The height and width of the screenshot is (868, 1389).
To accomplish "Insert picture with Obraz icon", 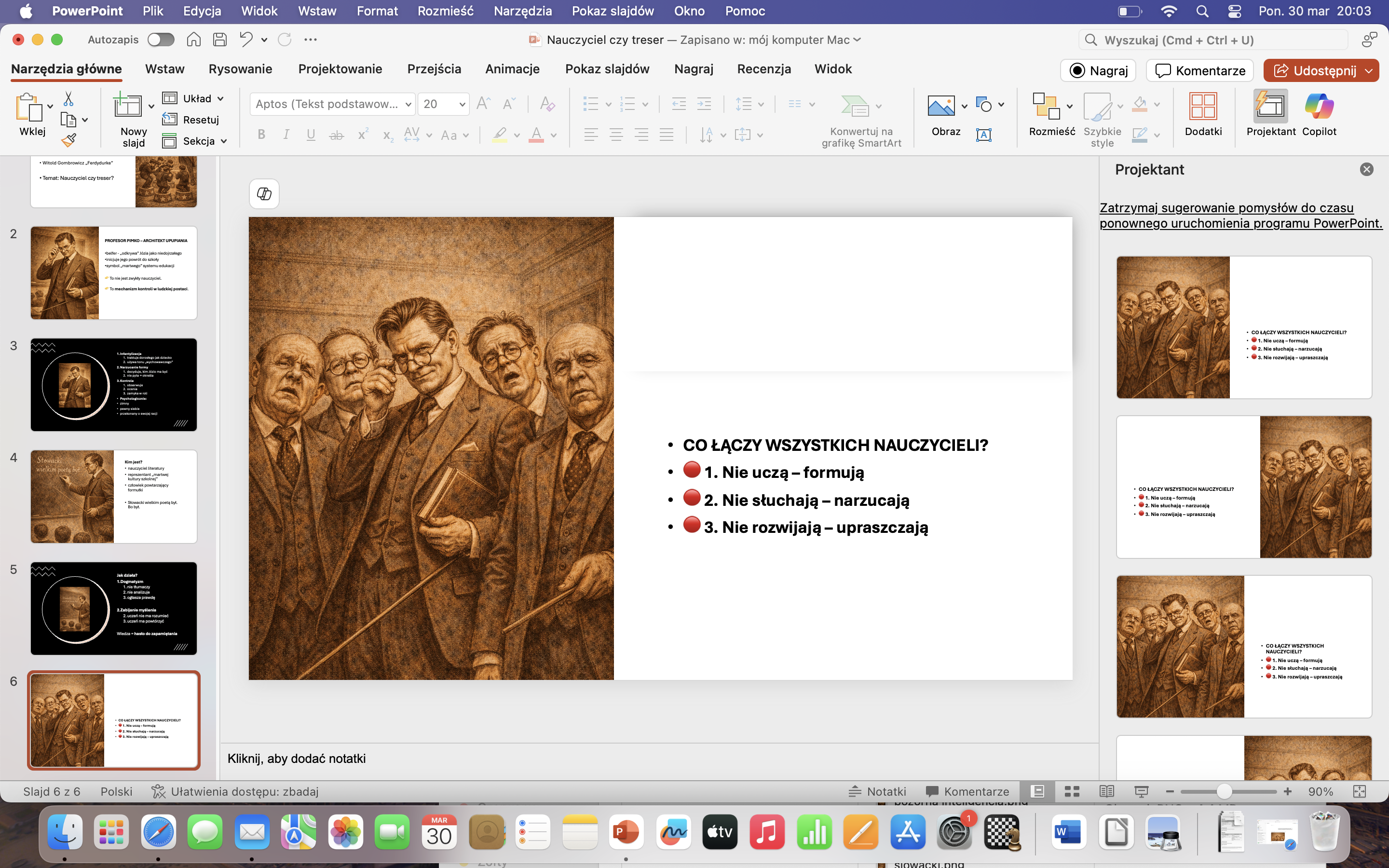I will [x=941, y=107].
